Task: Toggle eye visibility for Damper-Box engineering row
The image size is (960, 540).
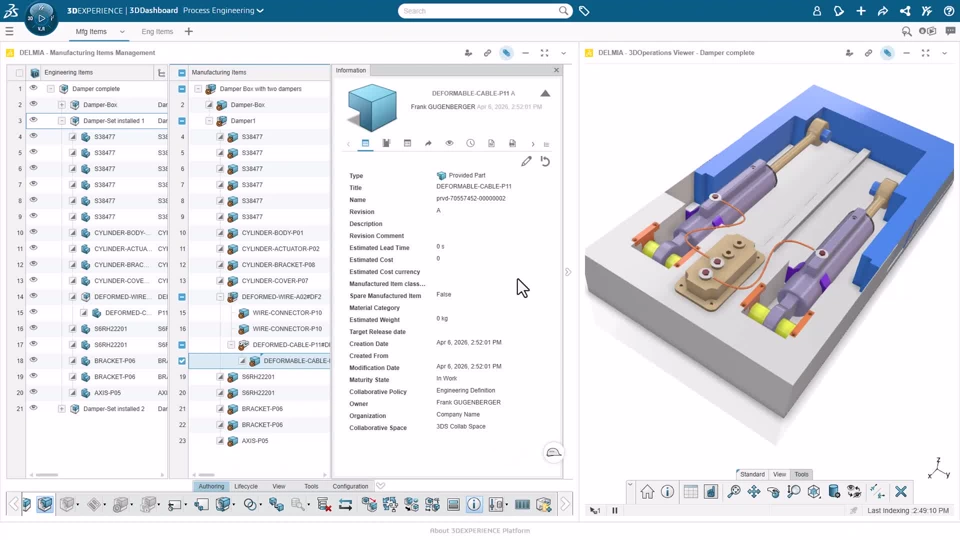Action: click(34, 104)
